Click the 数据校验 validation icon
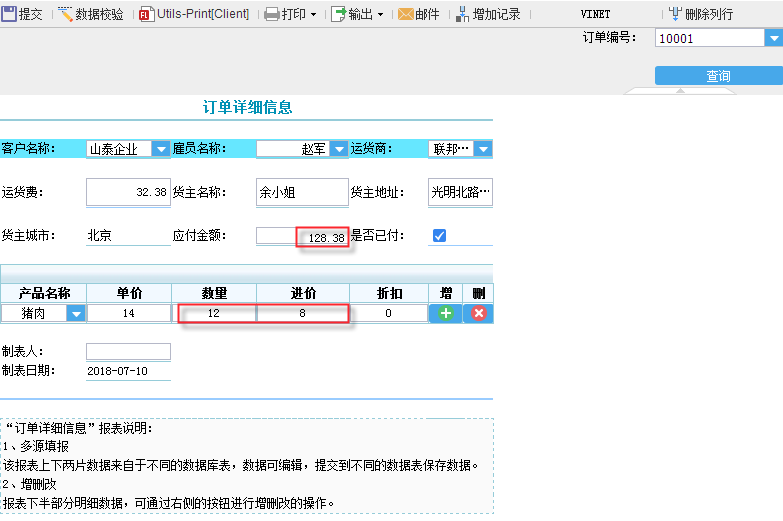This screenshot has height=521, width=783. click(x=65, y=13)
